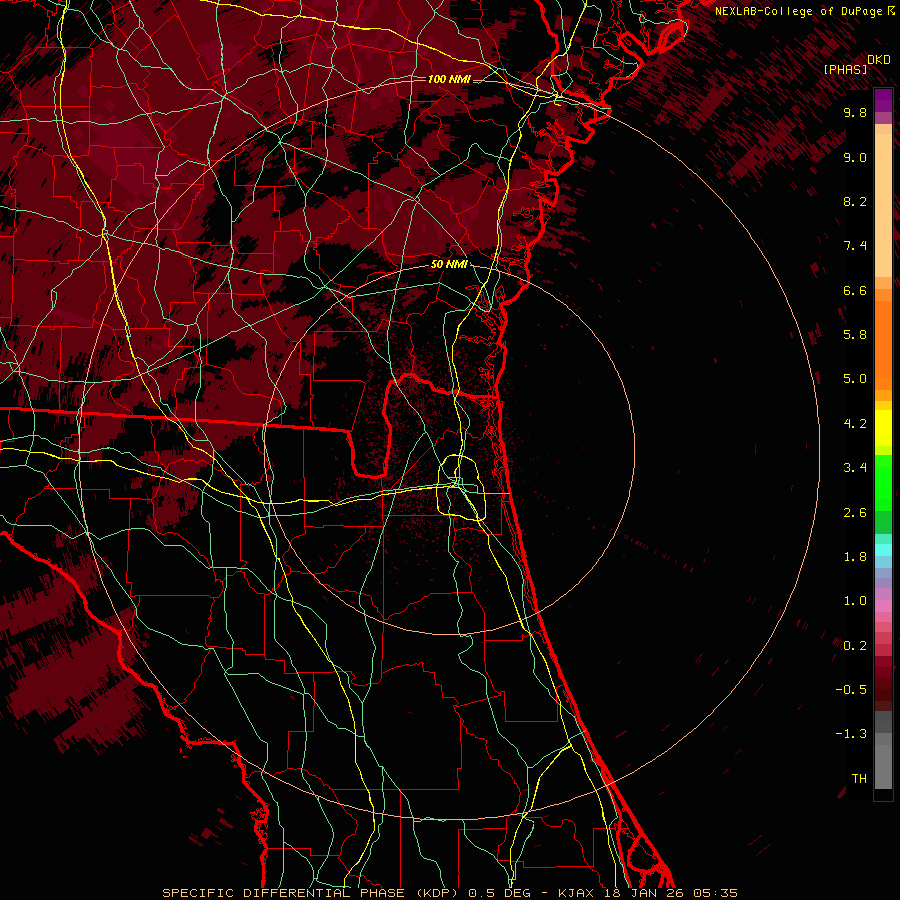Click the 9.8 color scale value
This screenshot has height=900, width=900.
(855, 112)
